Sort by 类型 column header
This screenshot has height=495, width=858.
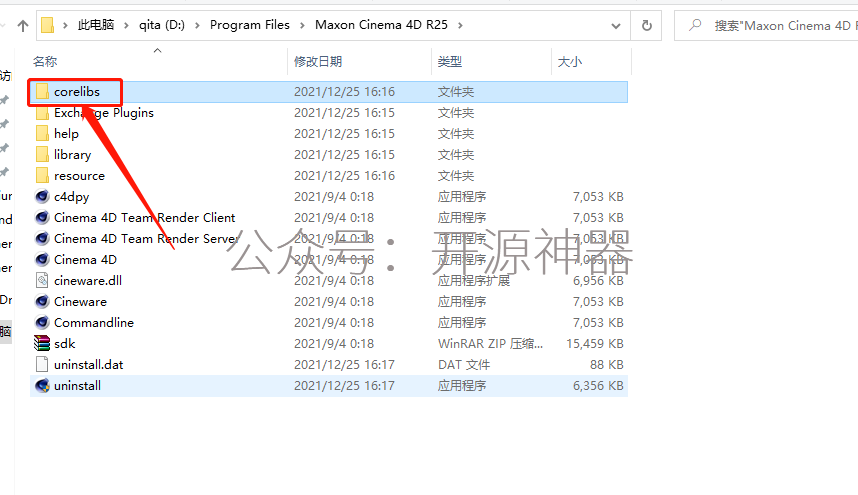450,62
